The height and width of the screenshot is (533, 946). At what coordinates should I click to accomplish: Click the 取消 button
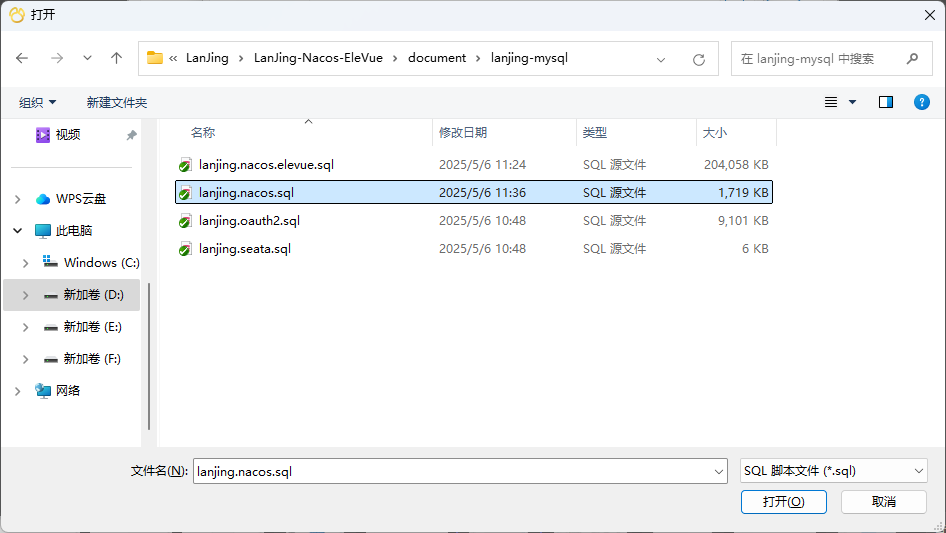pos(883,502)
